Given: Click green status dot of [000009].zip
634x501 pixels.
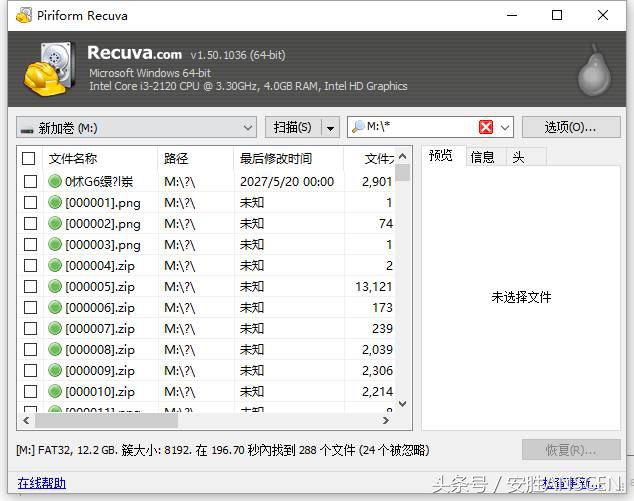Looking at the screenshot, I should (x=55, y=370).
